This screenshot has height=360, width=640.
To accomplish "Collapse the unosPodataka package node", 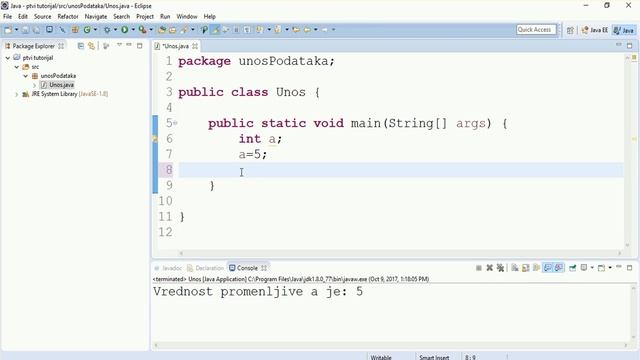I will [26, 76].
